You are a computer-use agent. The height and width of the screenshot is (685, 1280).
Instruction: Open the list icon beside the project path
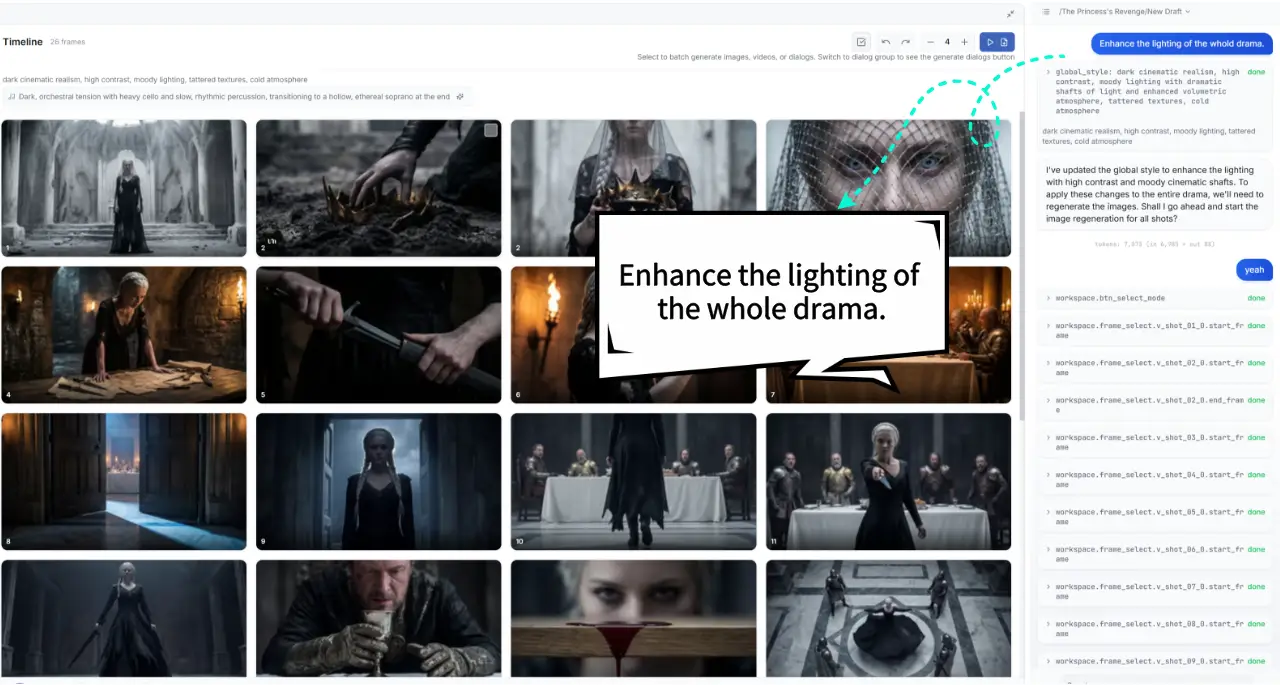click(1046, 12)
